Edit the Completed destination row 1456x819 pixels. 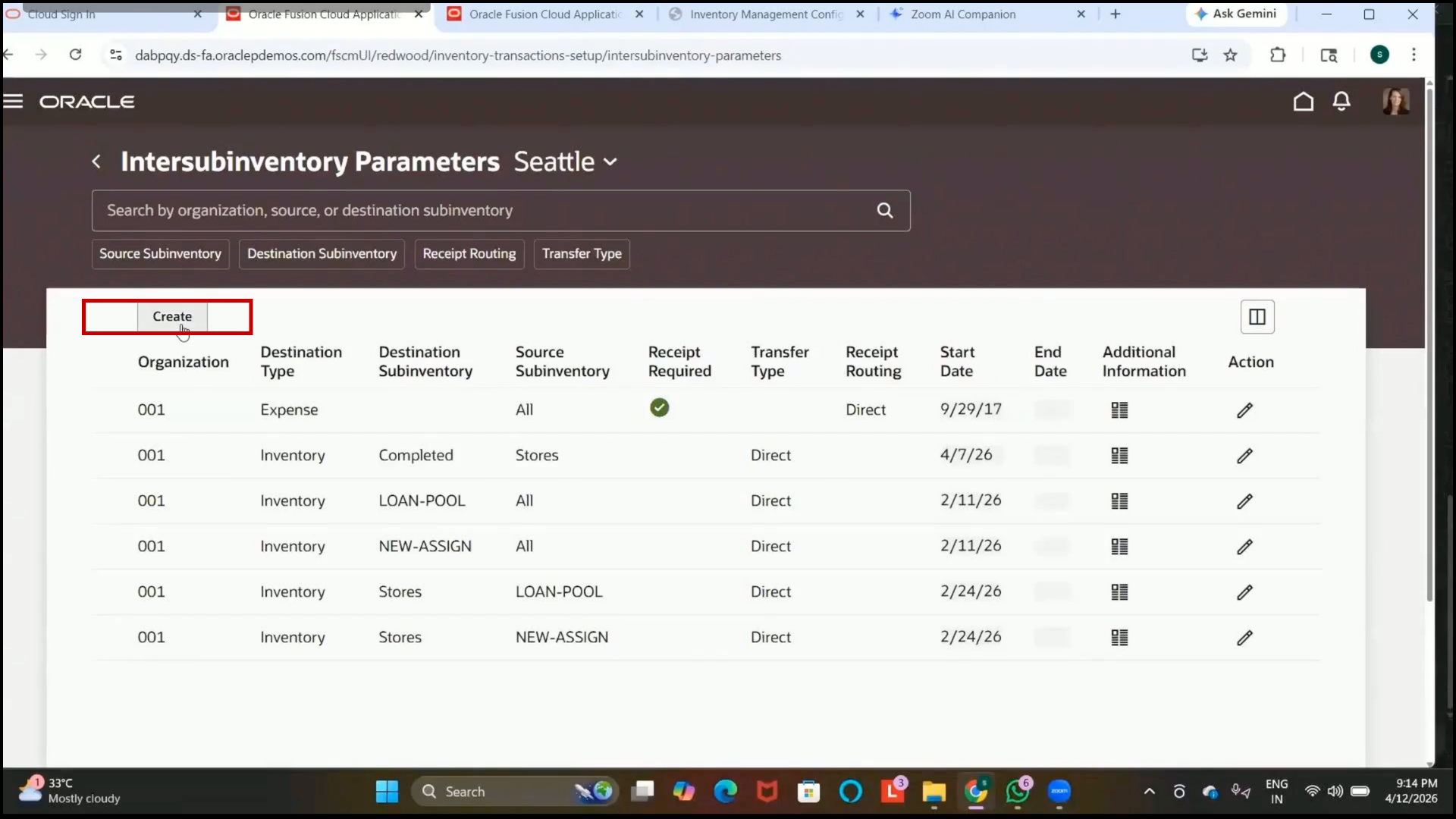pyautogui.click(x=1244, y=456)
